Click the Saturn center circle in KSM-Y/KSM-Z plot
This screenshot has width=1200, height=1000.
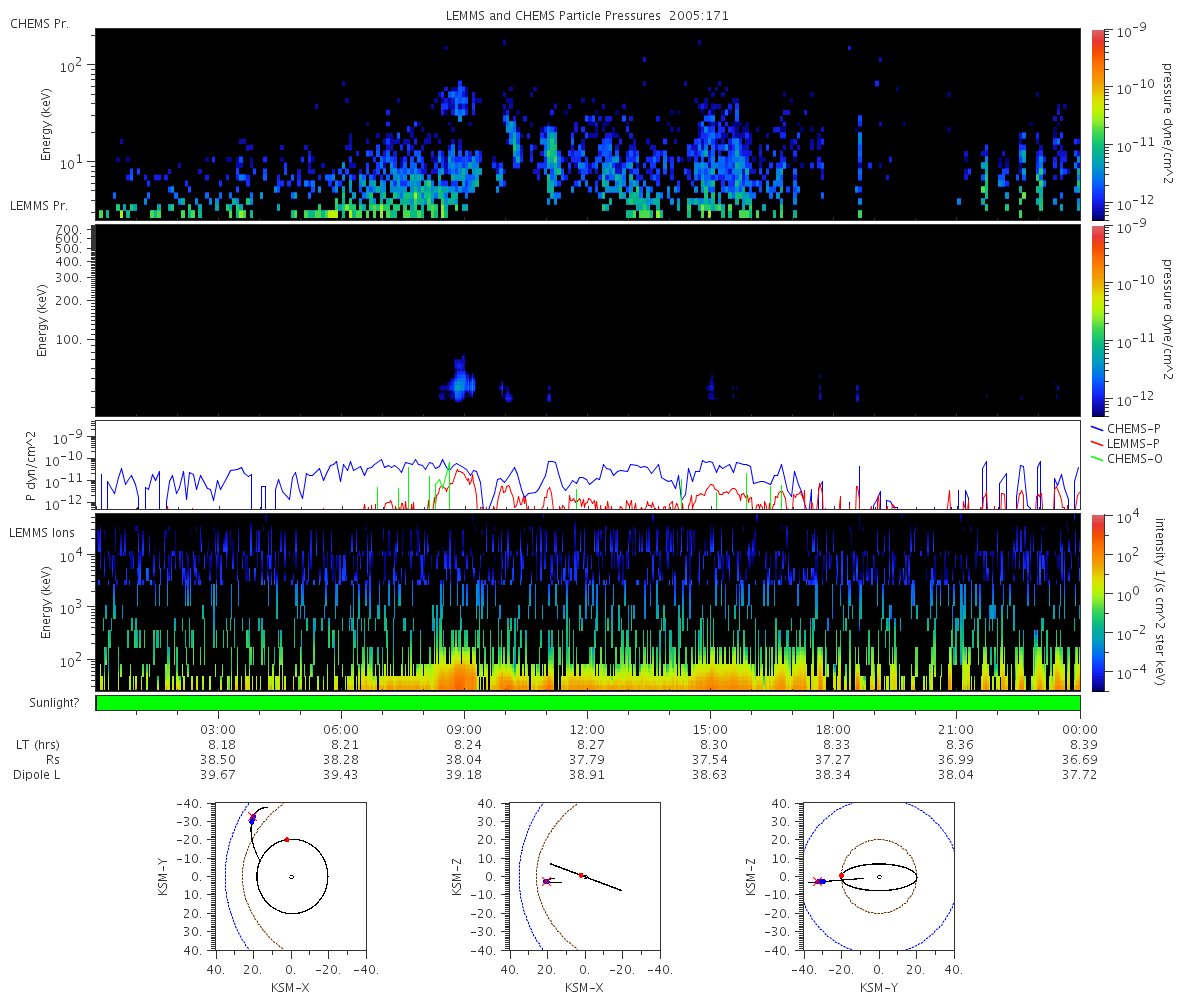(879, 877)
